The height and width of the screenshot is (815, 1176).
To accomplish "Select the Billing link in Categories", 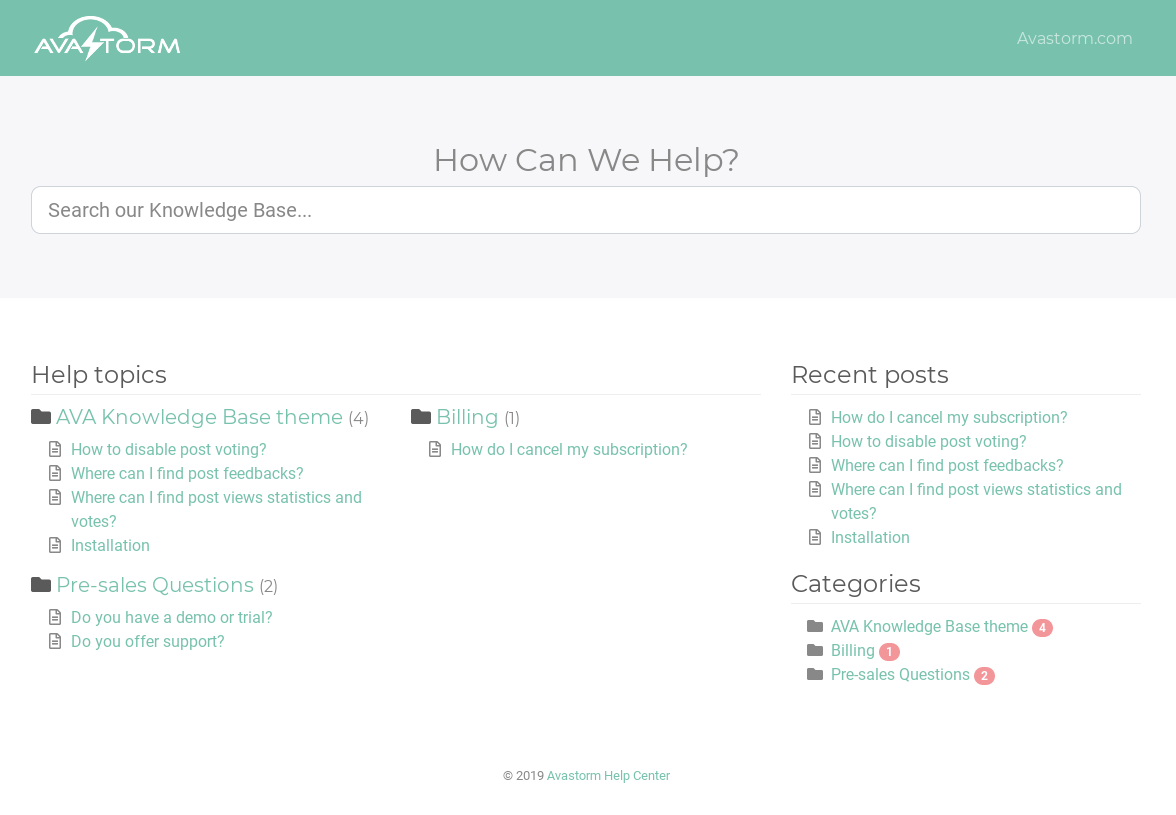I will pyautogui.click(x=853, y=650).
